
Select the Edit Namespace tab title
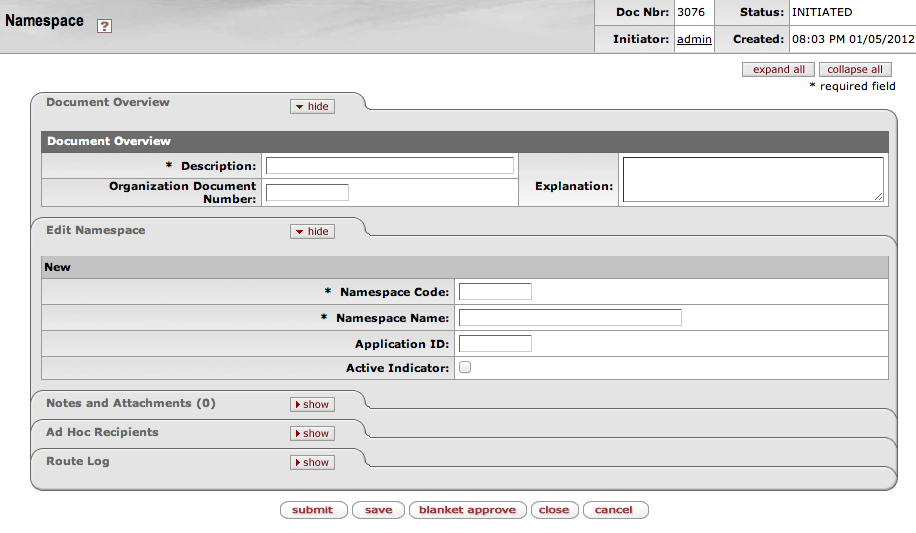[x=96, y=230]
